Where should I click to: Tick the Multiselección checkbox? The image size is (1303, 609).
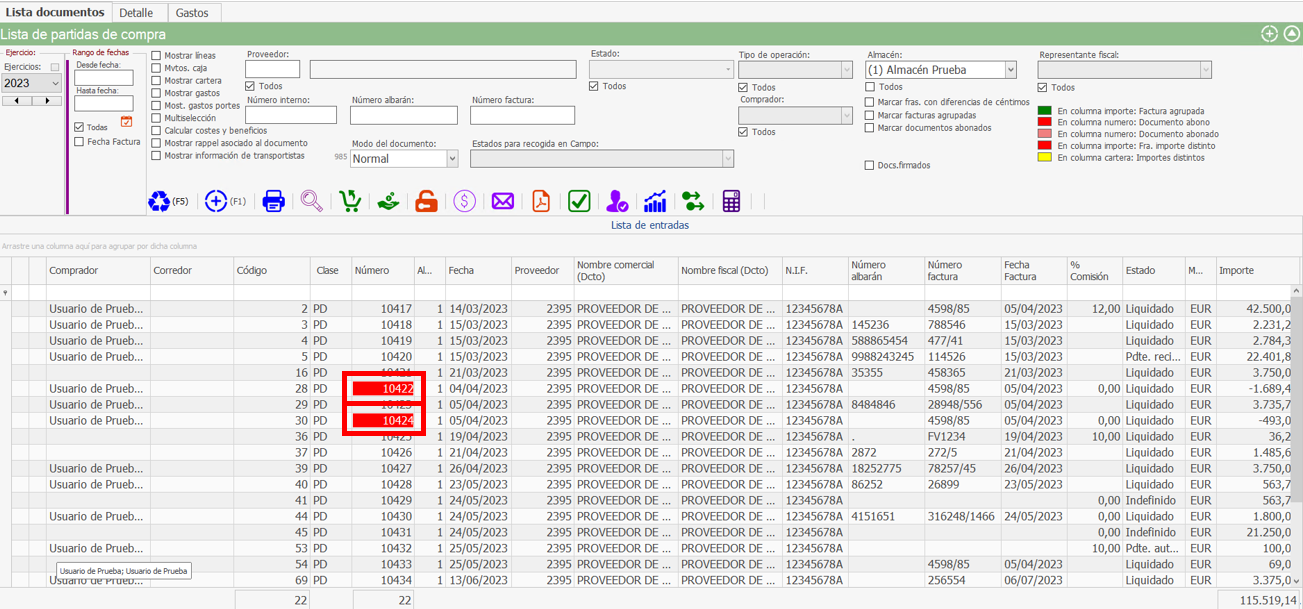pos(156,118)
